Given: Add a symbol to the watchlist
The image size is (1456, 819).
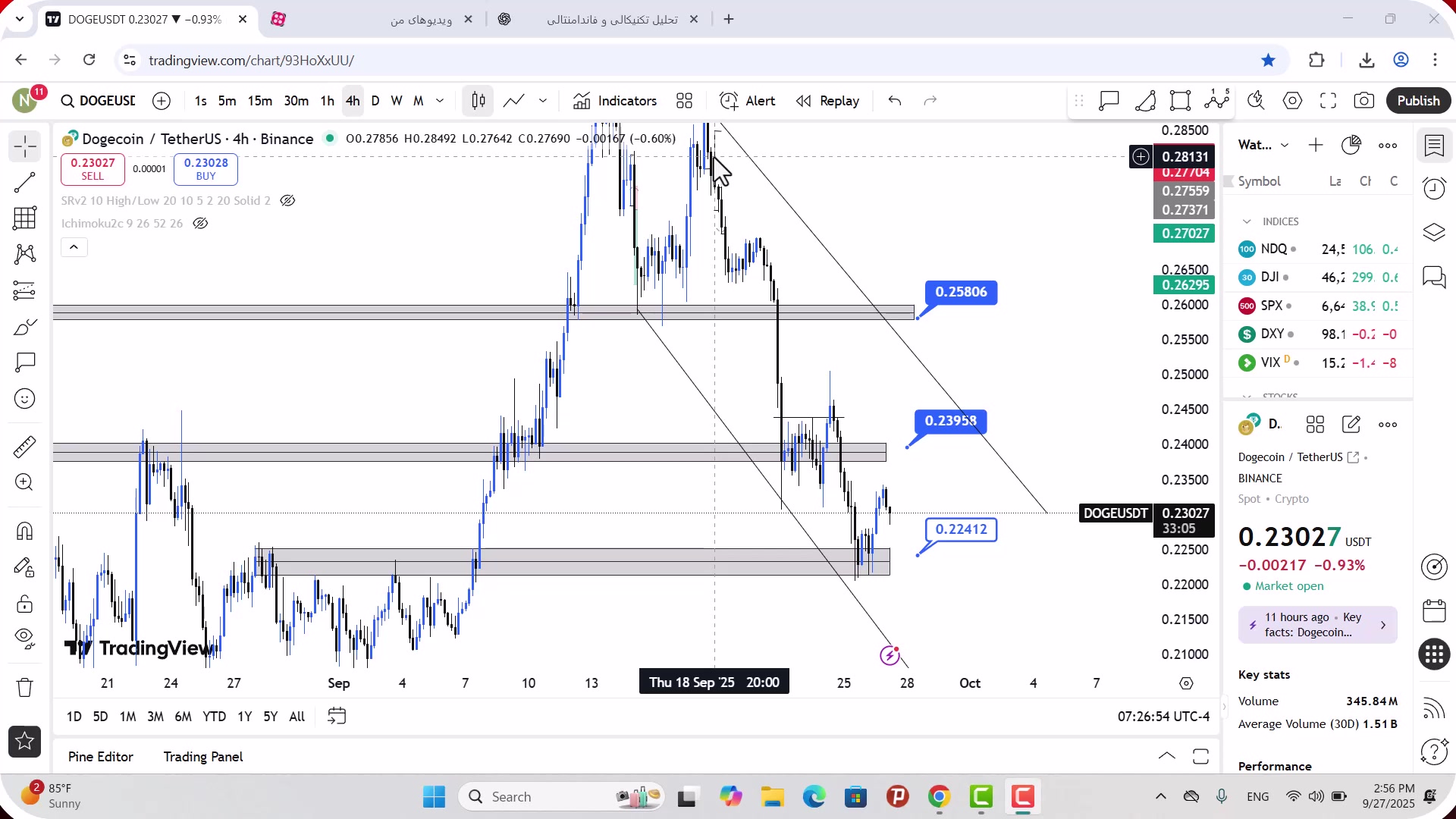Looking at the screenshot, I should [1316, 145].
